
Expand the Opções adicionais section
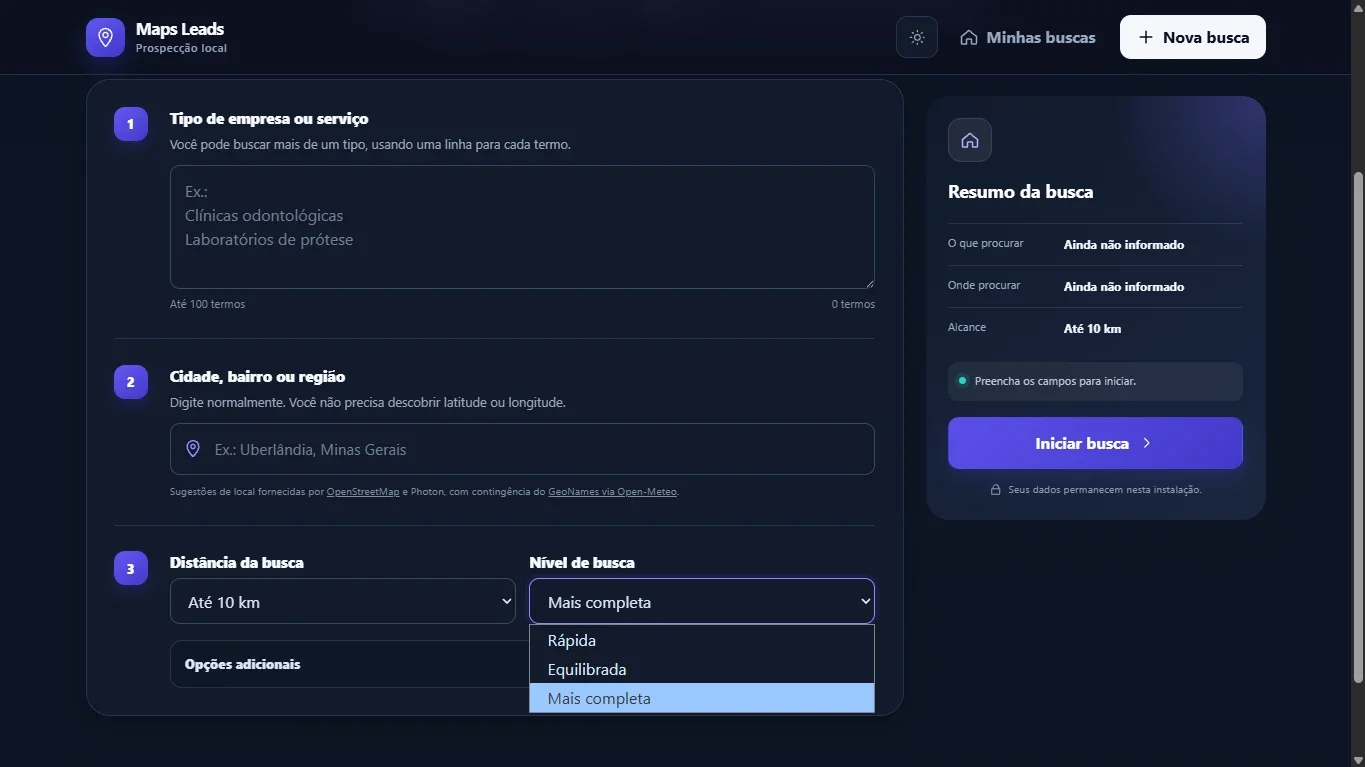(x=349, y=664)
